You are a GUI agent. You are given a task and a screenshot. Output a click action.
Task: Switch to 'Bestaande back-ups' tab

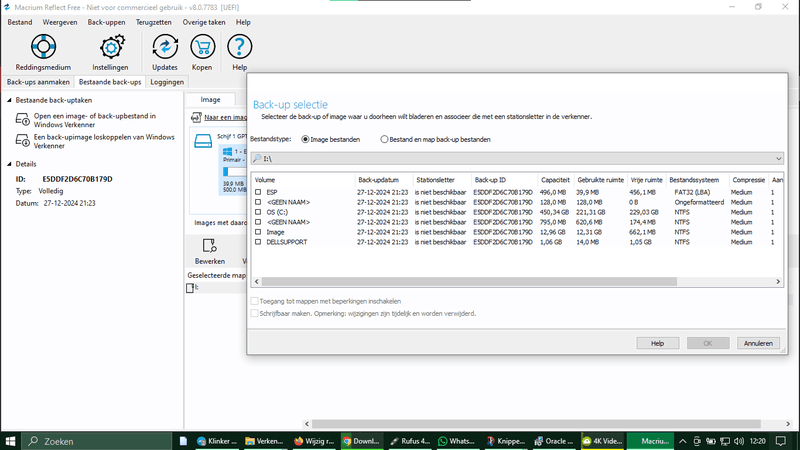tap(110, 82)
